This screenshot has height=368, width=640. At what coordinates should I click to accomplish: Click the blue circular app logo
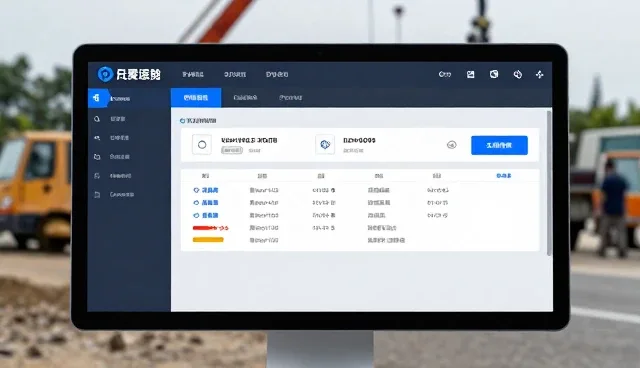(105, 74)
